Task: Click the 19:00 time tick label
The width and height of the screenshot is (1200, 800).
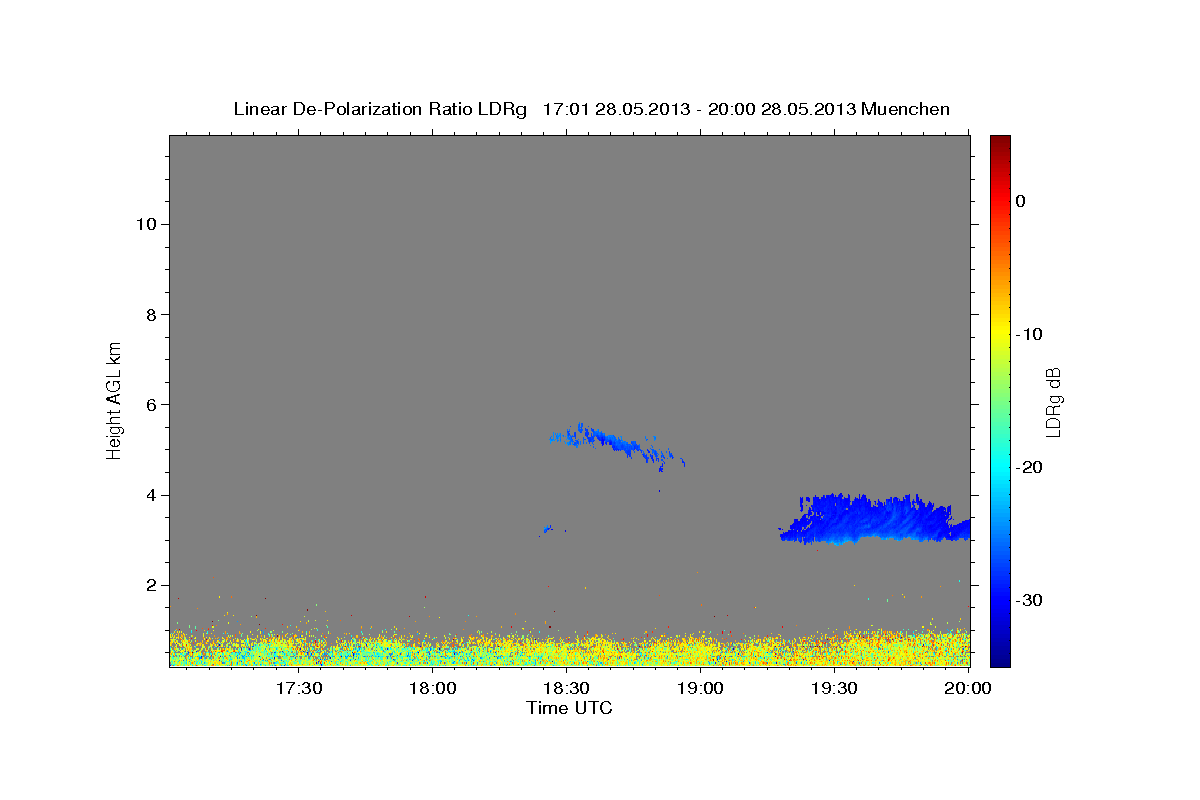Action: 701,688
